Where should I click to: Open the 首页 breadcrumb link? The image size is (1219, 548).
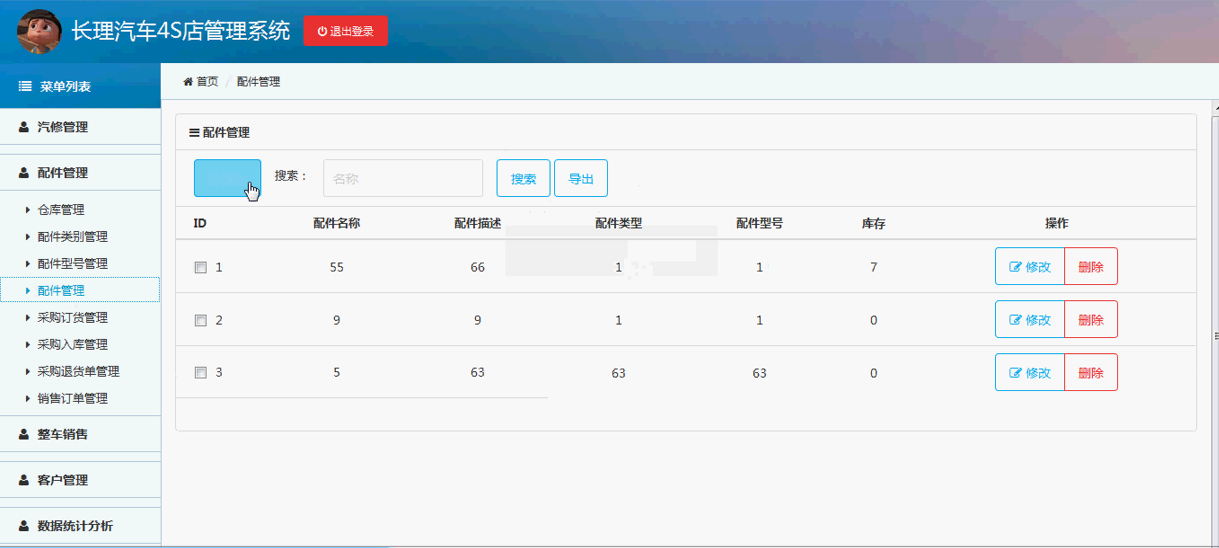(207, 82)
